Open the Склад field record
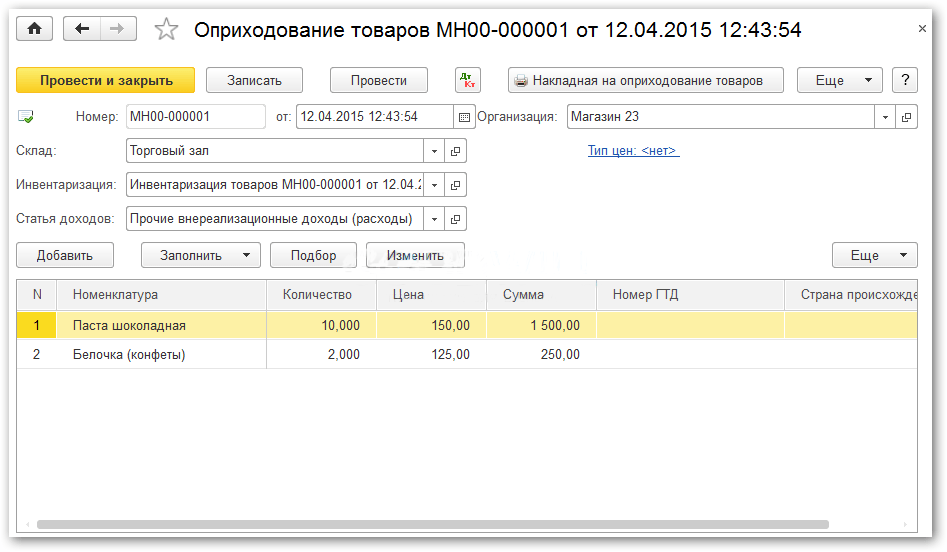Viewport: 947px width, 552px height. pos(456,151)
